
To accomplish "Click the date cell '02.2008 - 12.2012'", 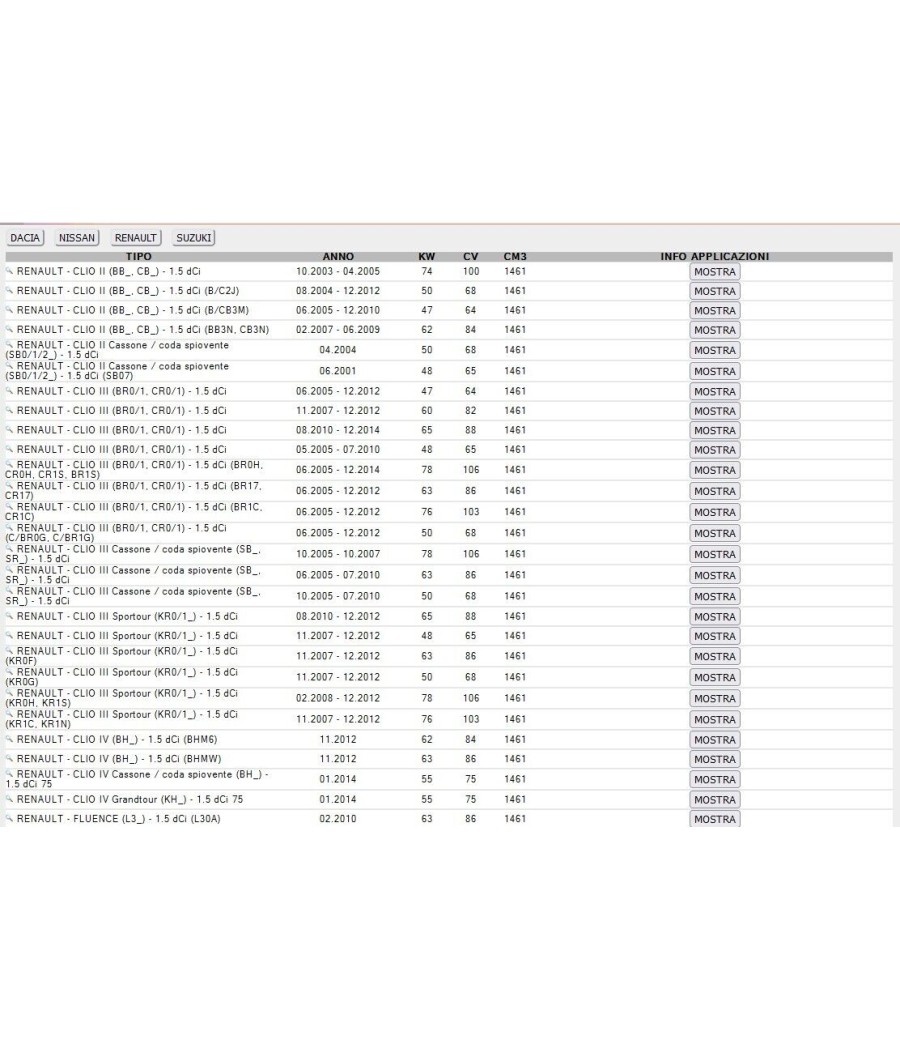I will (x=338, y=698).
